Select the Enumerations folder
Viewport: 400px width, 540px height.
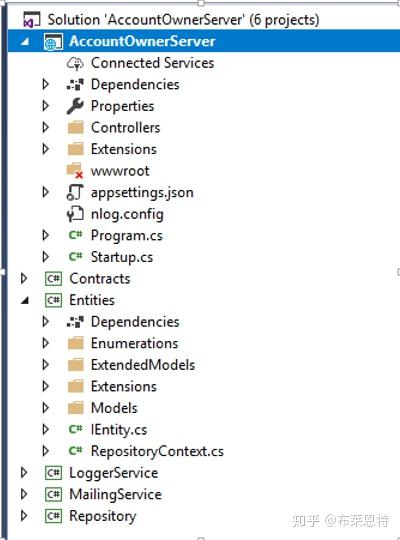[135, 343]
